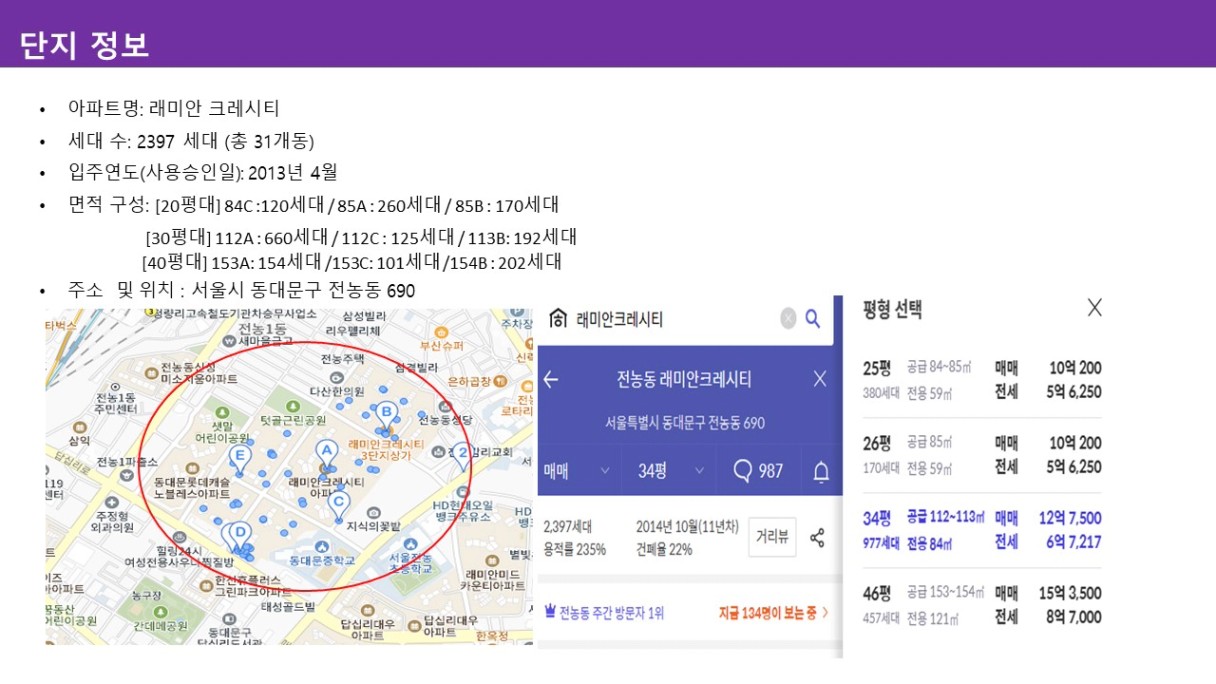Click map marker E
This screenshot has width=1216, height=684.
point(238,457)
